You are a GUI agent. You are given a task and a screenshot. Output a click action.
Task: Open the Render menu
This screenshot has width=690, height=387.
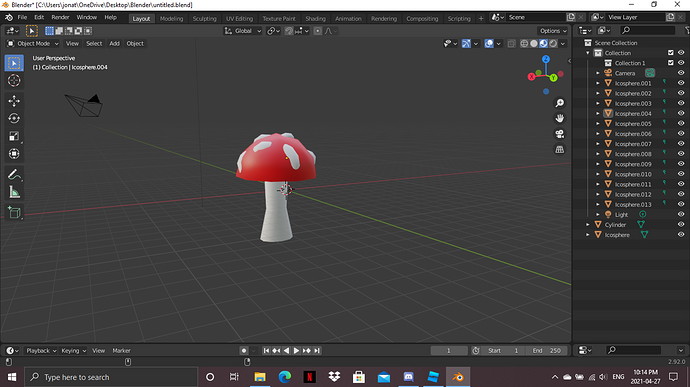click(x=60, y=18)
